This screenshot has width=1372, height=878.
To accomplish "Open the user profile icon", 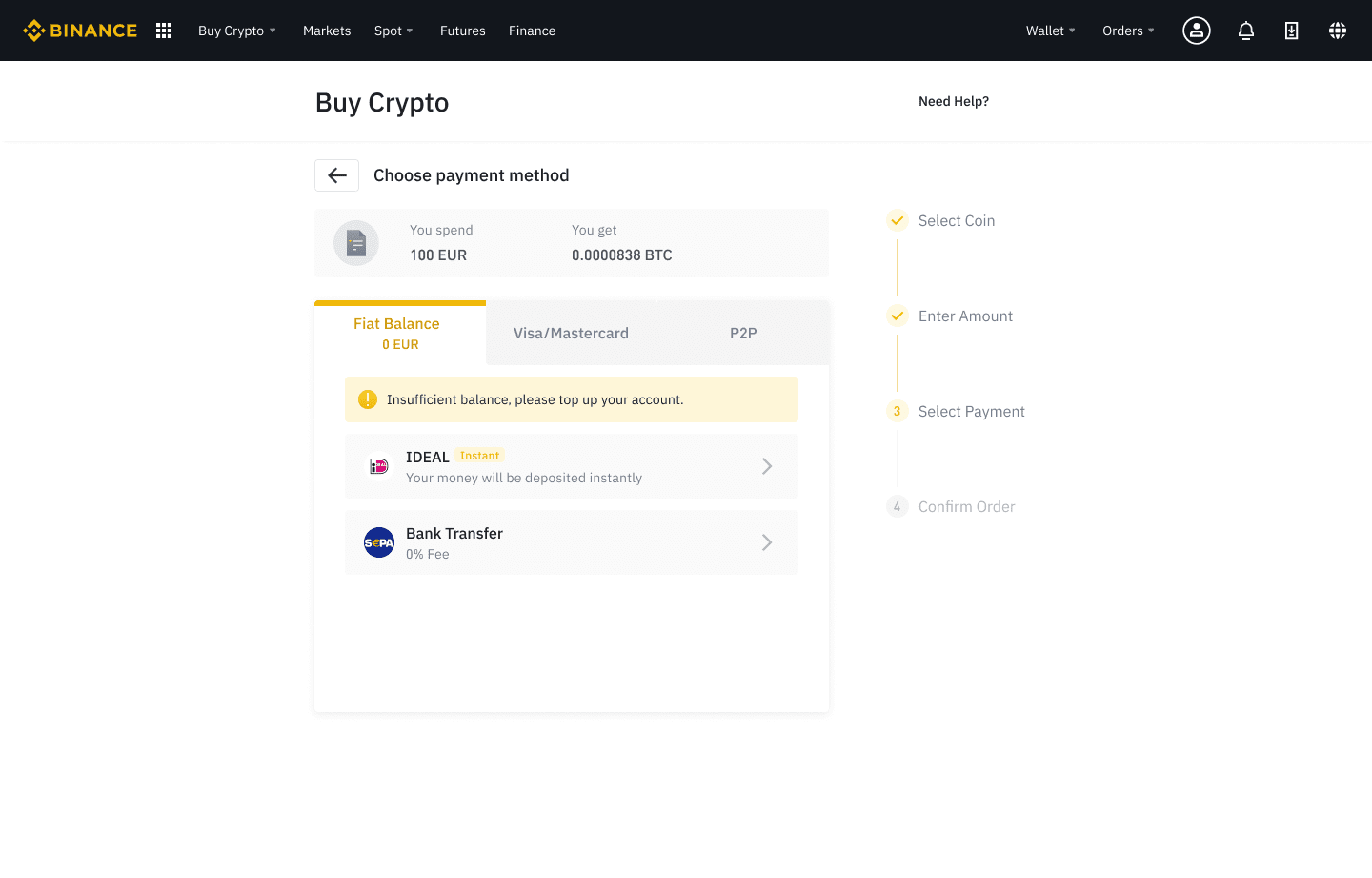I will click(x=1197, y=31).
